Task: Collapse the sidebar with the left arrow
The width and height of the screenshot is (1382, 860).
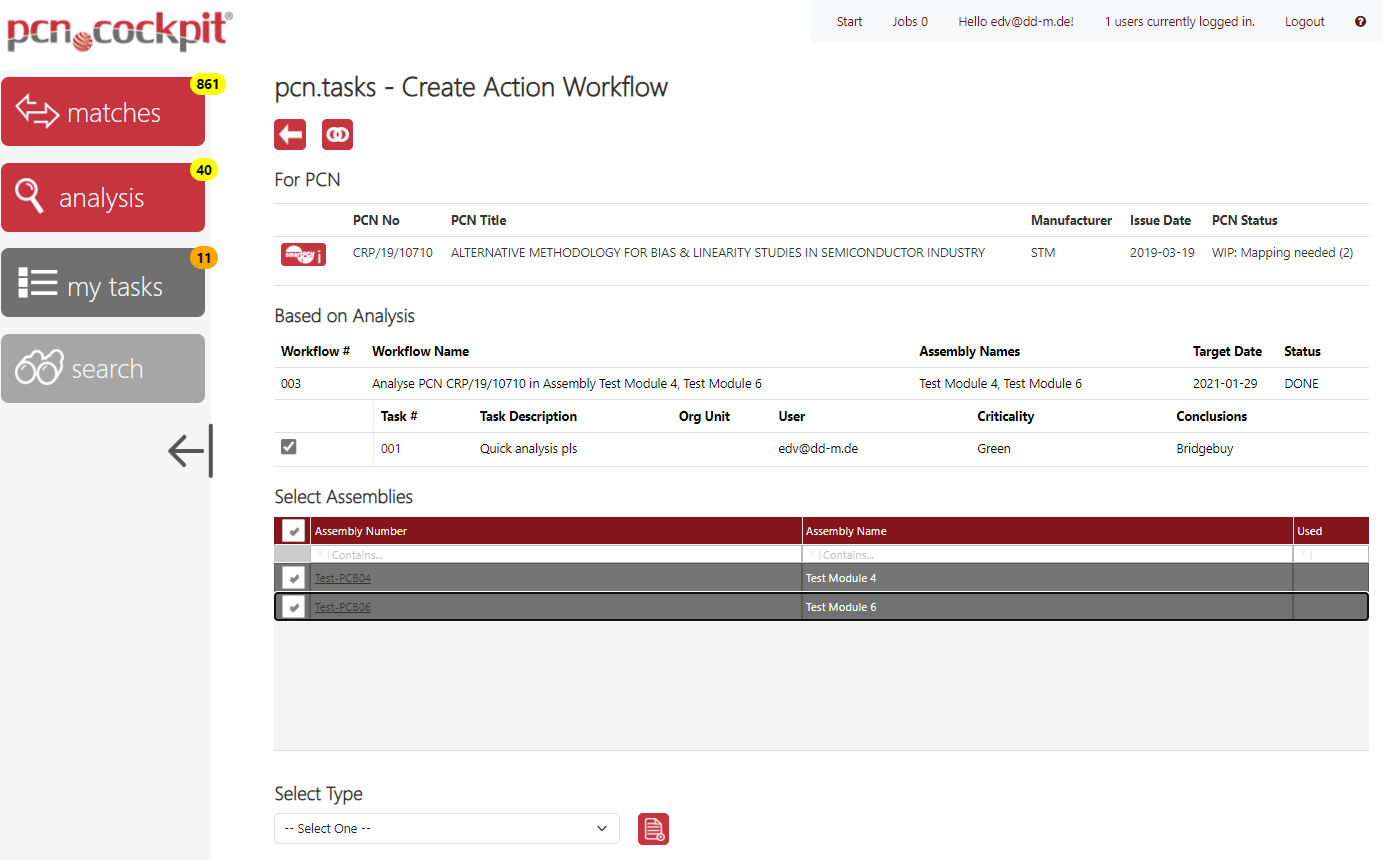Action: coord(189,451)
